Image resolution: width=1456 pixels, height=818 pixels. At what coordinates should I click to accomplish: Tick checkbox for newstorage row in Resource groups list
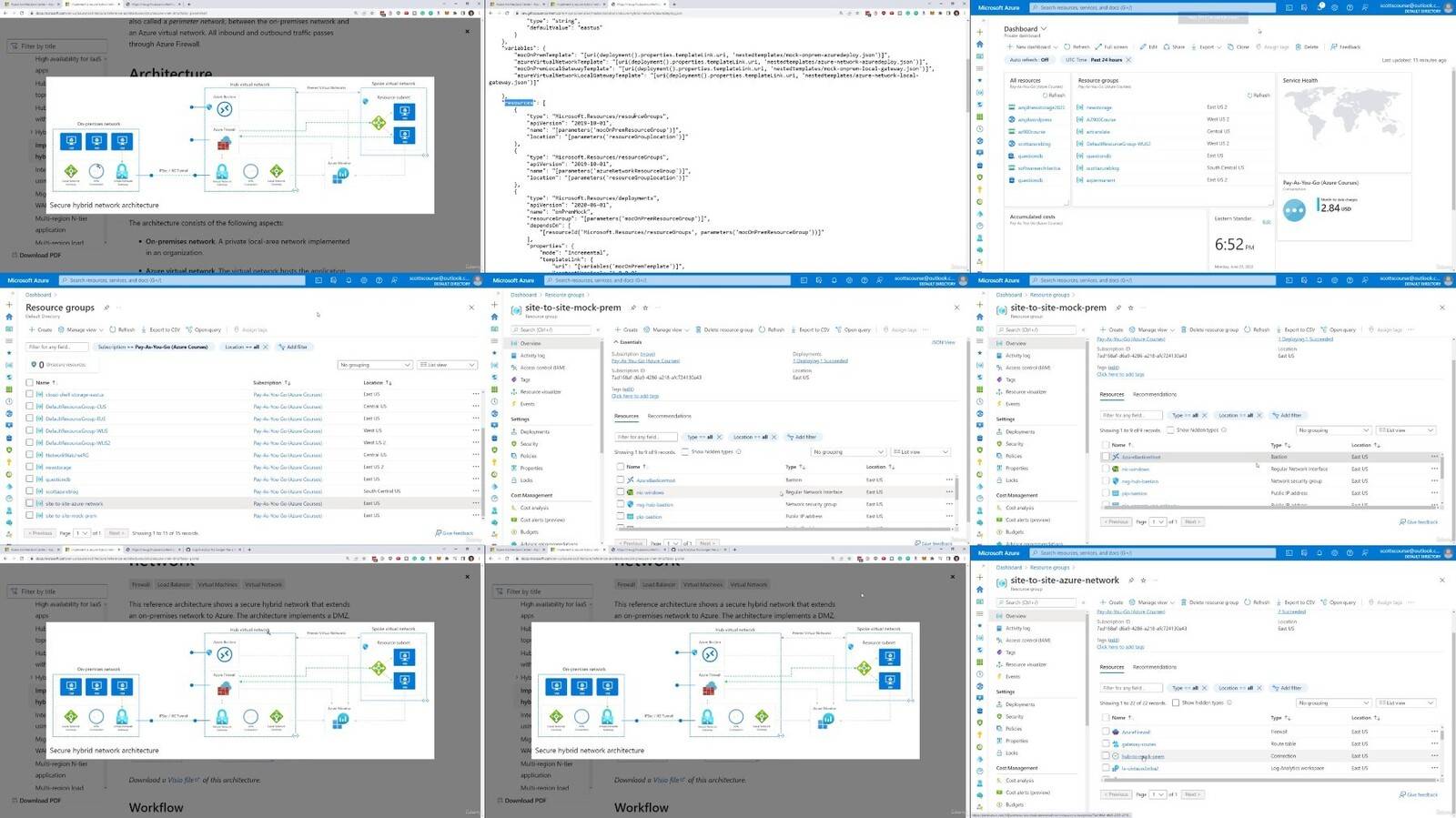[29, 467]
